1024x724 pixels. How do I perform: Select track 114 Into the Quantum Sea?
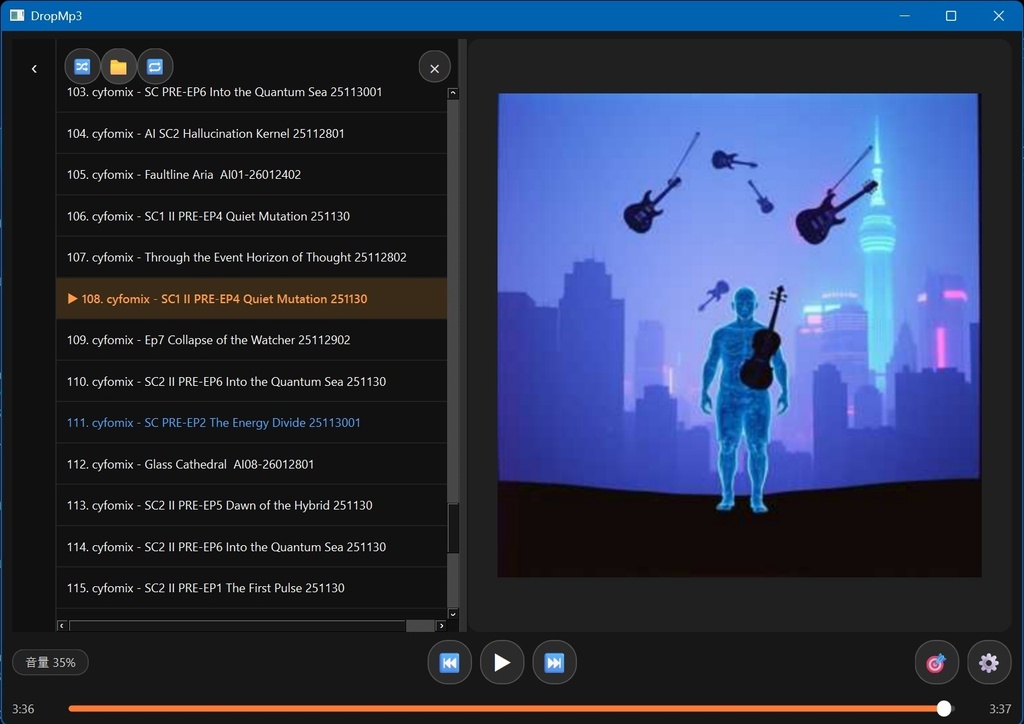click(251, 546)
